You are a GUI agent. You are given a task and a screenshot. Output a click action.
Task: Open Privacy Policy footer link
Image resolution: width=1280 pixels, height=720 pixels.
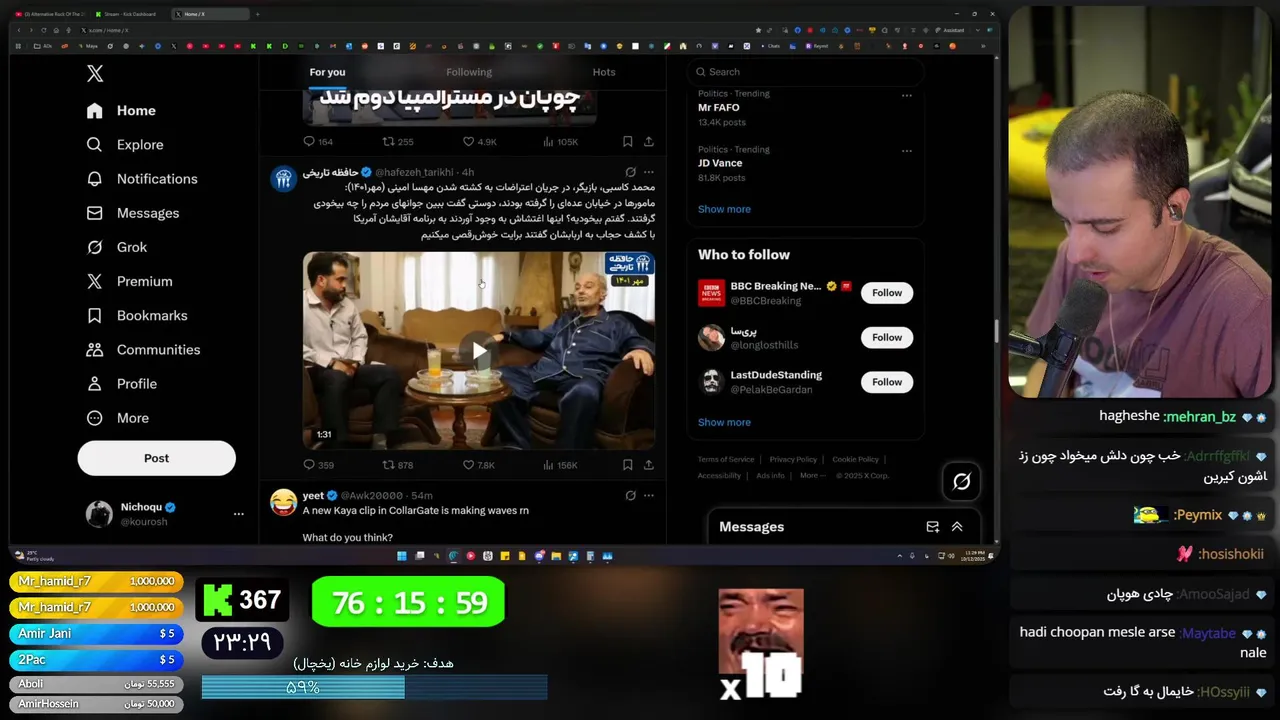[x=793, y=460]
